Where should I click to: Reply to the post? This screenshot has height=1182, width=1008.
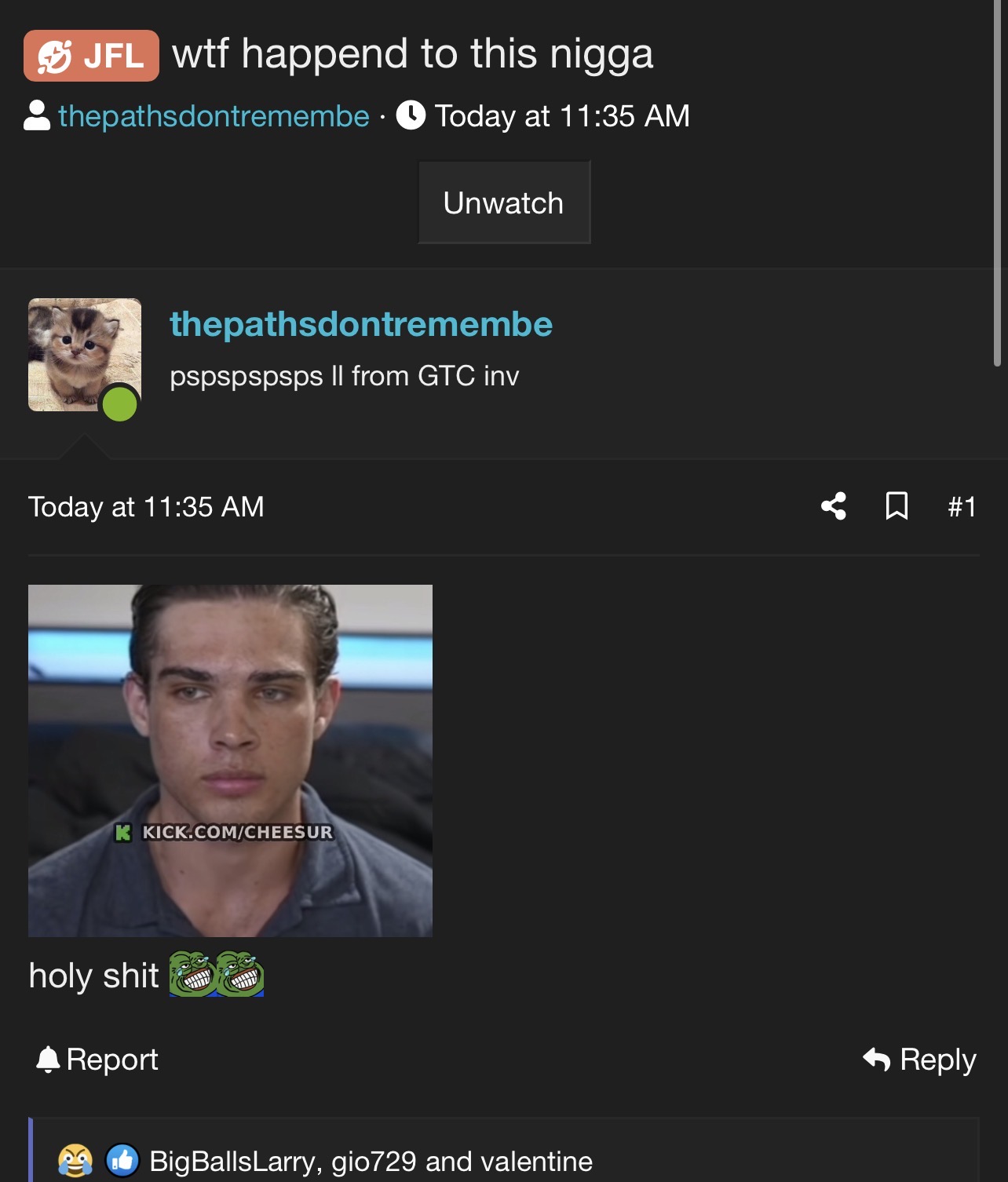point(919,1060)
